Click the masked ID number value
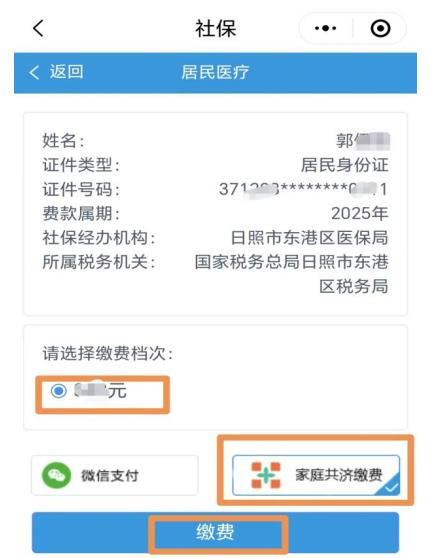 [x=303, y=189]
